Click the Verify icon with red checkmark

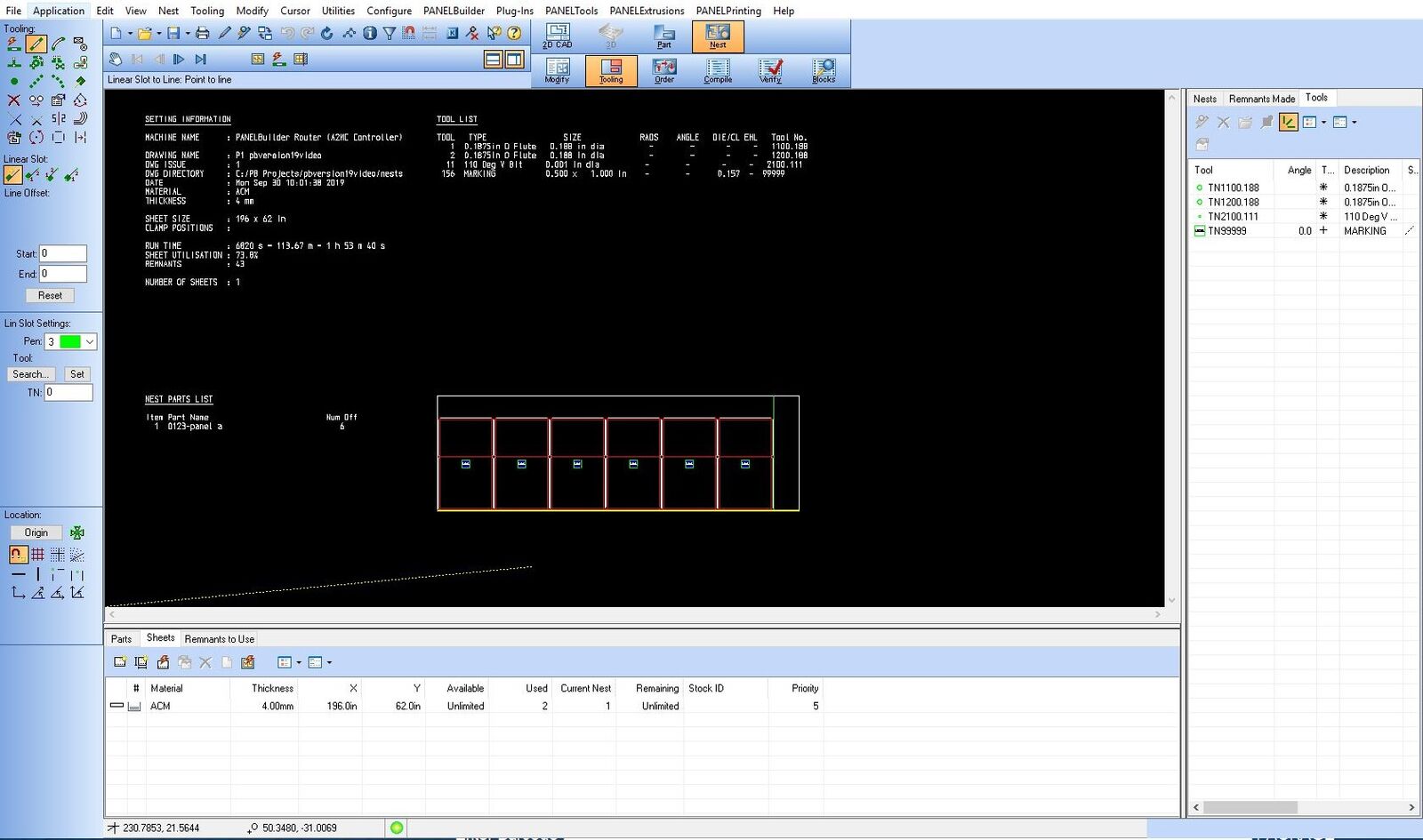(x=770, y=70)
